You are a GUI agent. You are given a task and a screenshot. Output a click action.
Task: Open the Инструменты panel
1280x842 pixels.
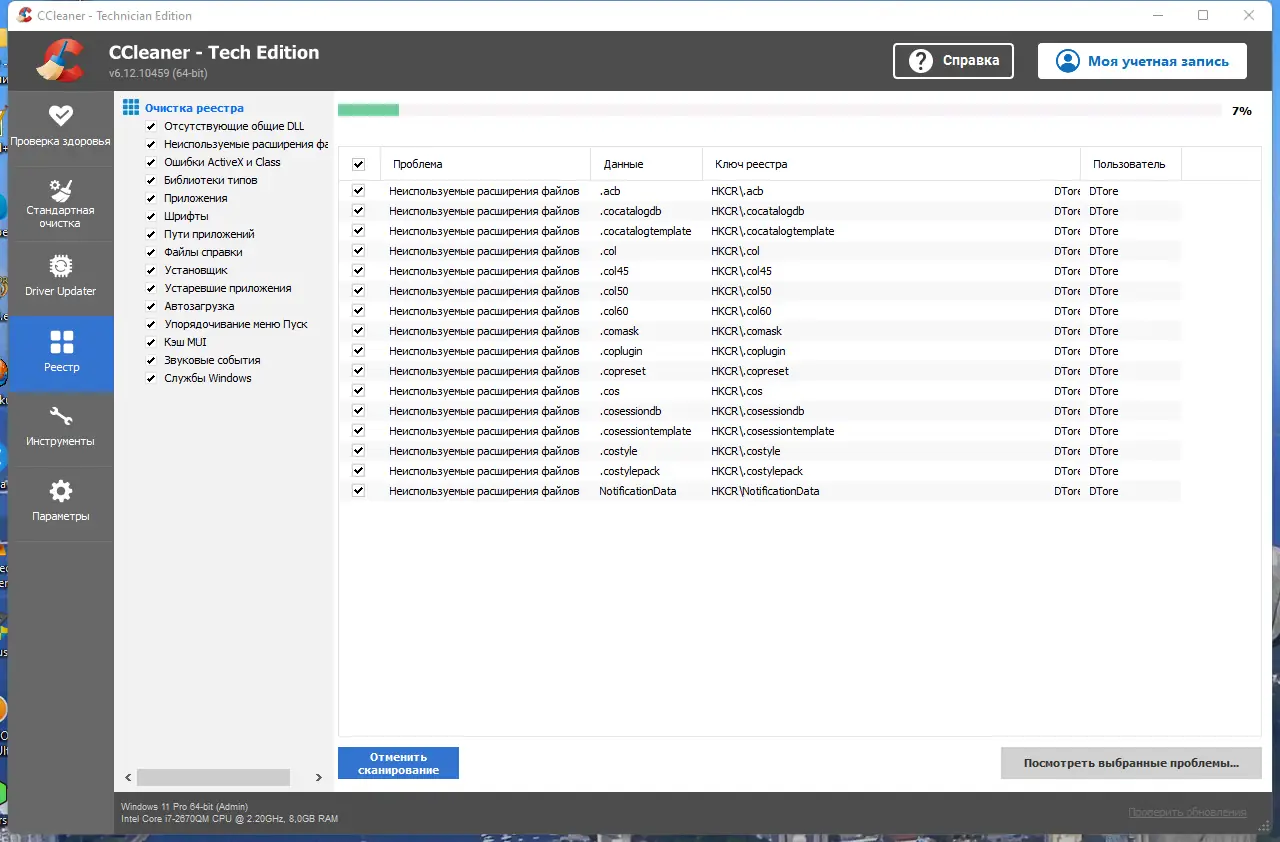(x=61, y=428)
